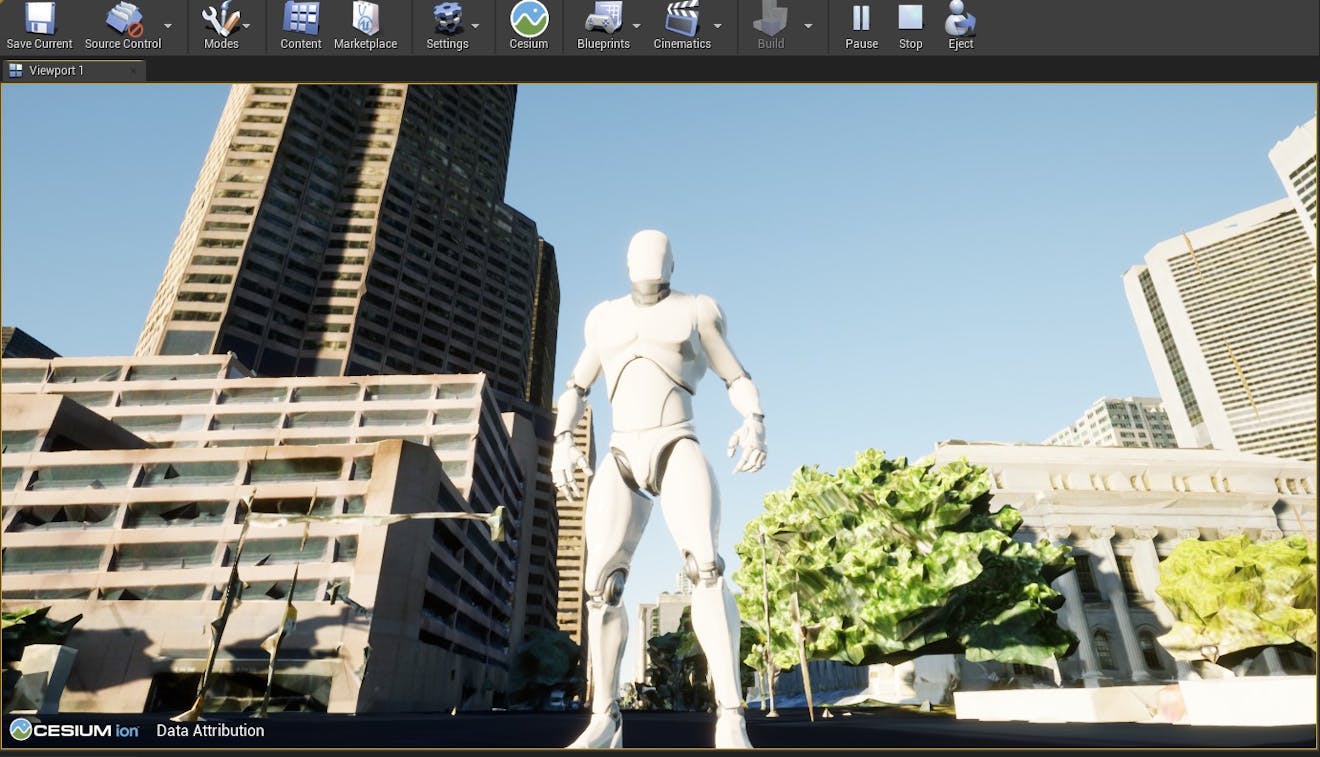
Task: Click the Save Current toolbar icon
Action: [x=39, y=26]
